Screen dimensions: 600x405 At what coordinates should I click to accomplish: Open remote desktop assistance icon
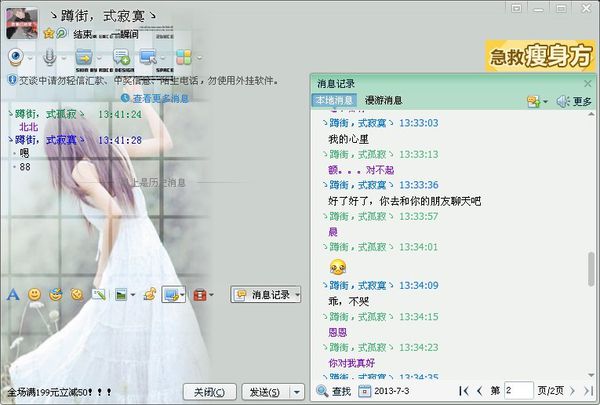click(x=148, y=57)
